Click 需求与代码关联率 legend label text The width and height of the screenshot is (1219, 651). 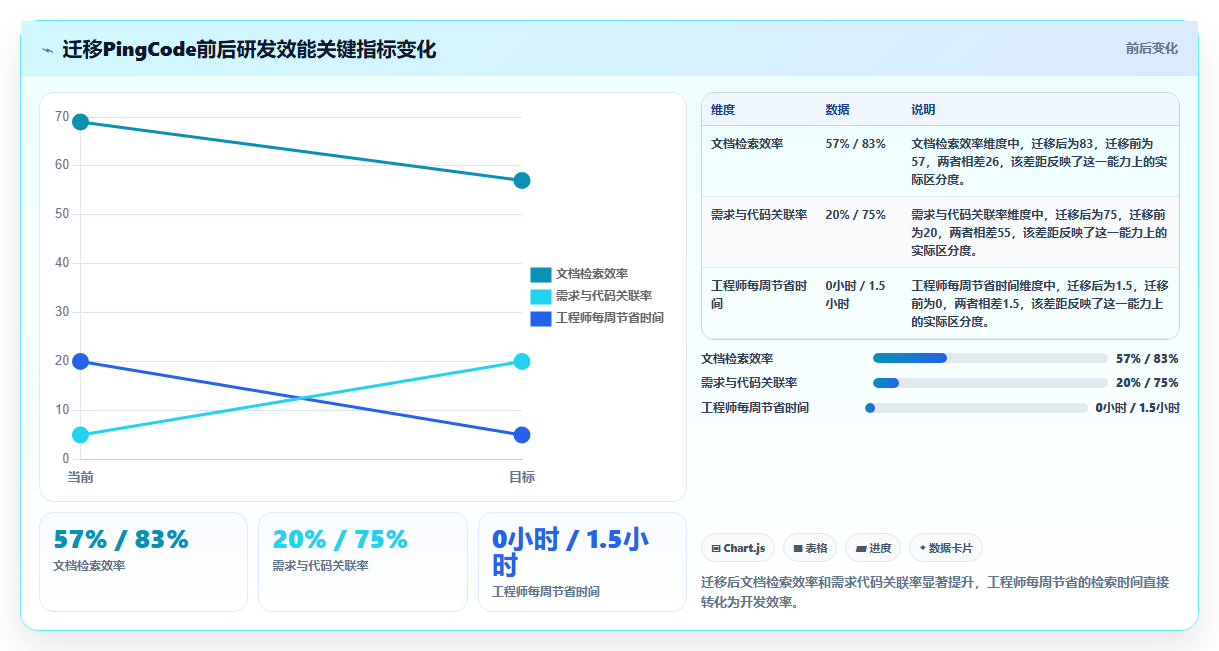tap(604, 296)
